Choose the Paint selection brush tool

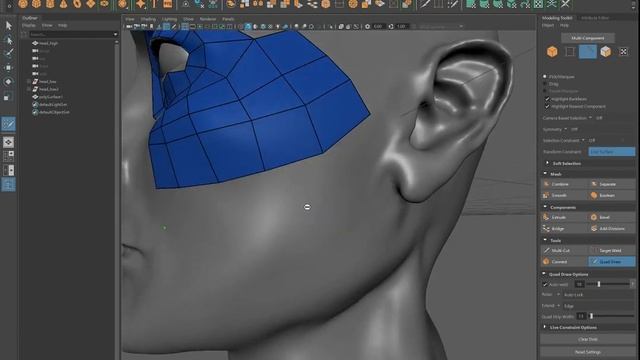(x=9, y=53)
